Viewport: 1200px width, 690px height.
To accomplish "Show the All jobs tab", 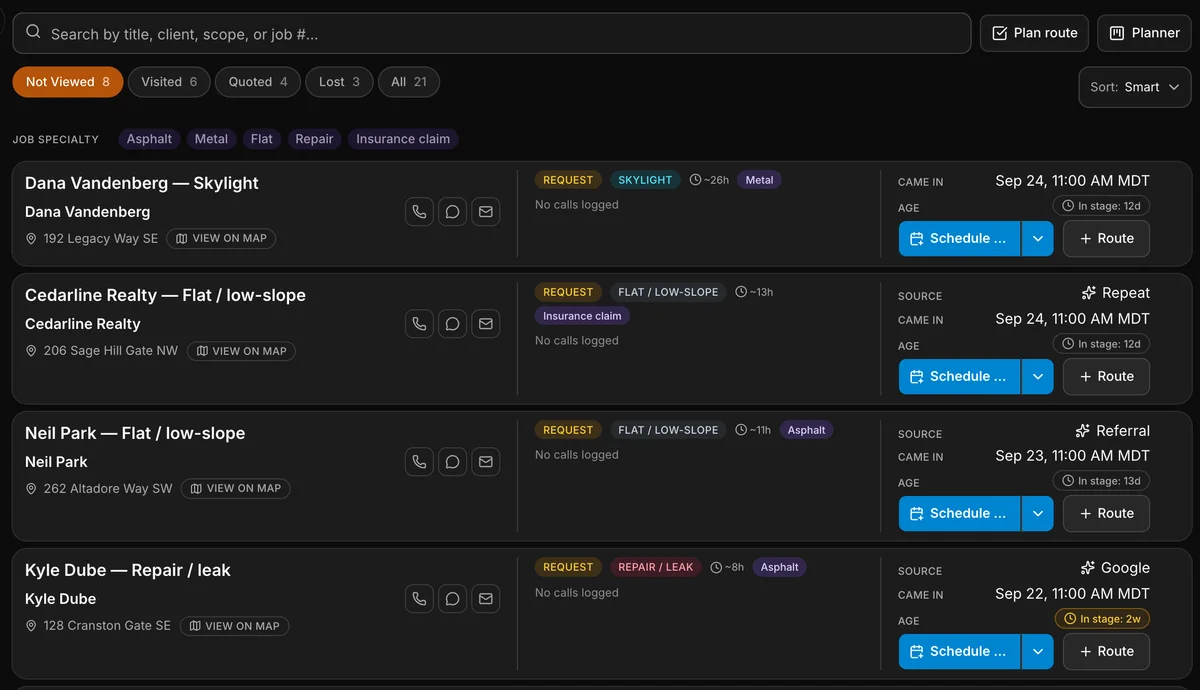I will click(409, 82).
